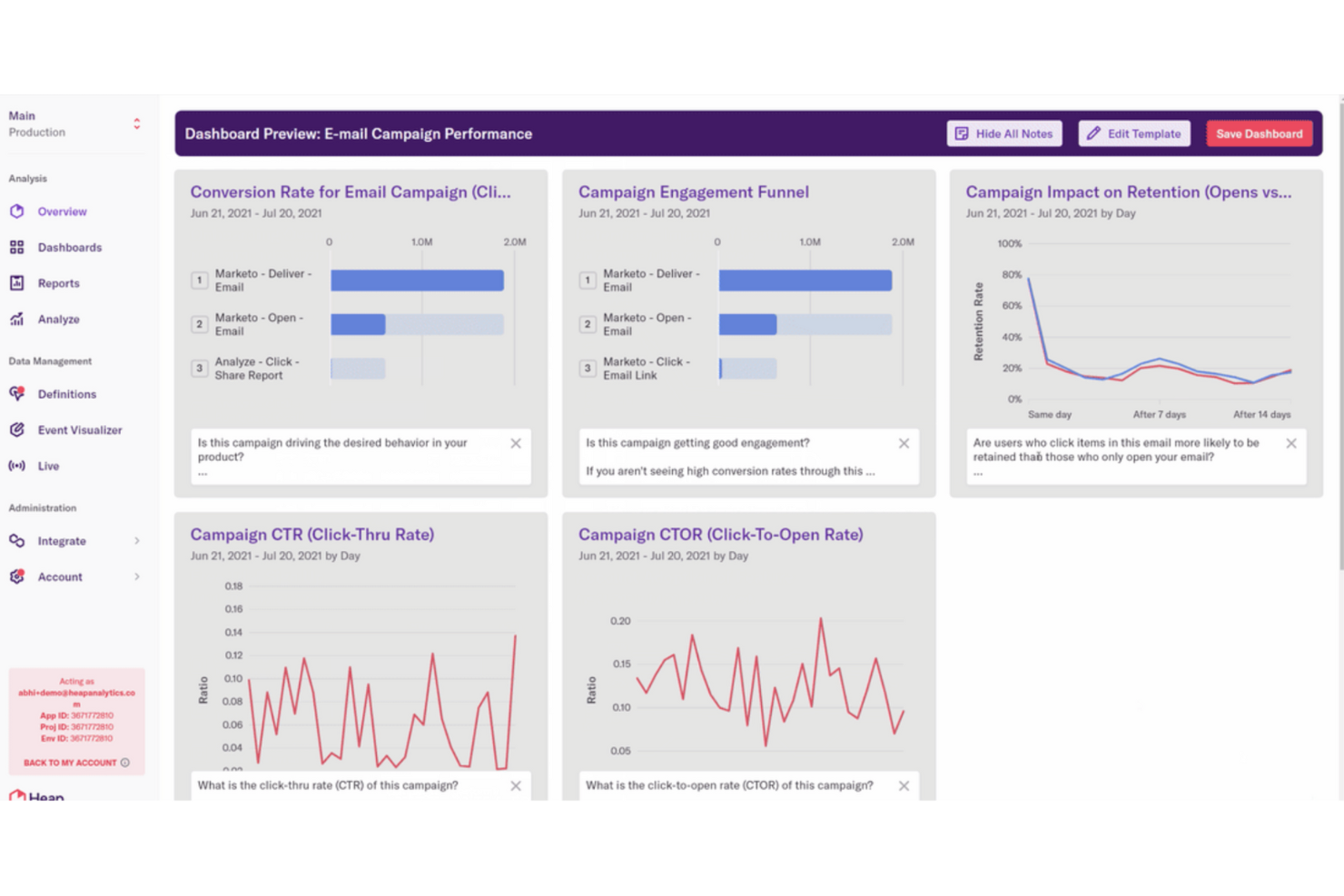Click the Account gear icon
Image resolution: width=1344 pixels, height=896 pixels.
[x=17, y=576]
